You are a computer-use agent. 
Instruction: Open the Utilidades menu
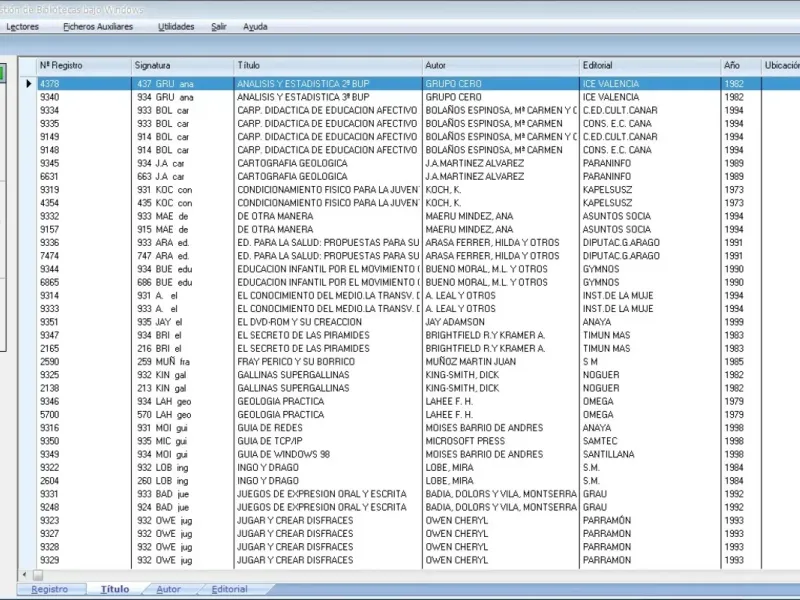[176, 27]
